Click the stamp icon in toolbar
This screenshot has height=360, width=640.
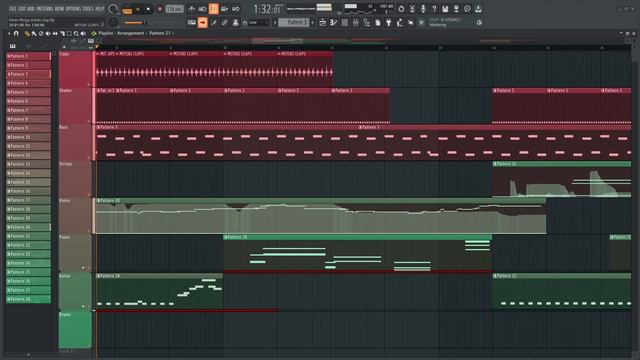tap(236, 22)
